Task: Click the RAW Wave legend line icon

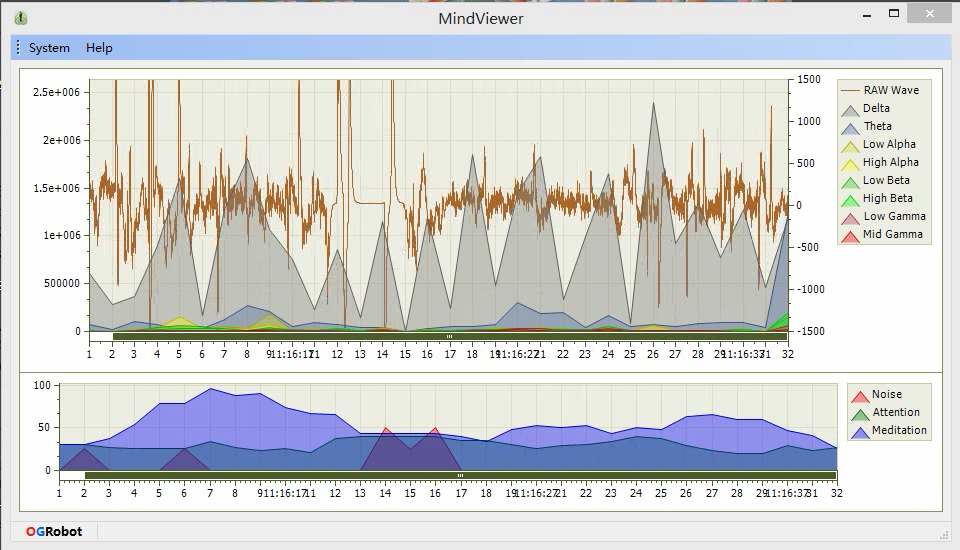Action: pos(850,91)
